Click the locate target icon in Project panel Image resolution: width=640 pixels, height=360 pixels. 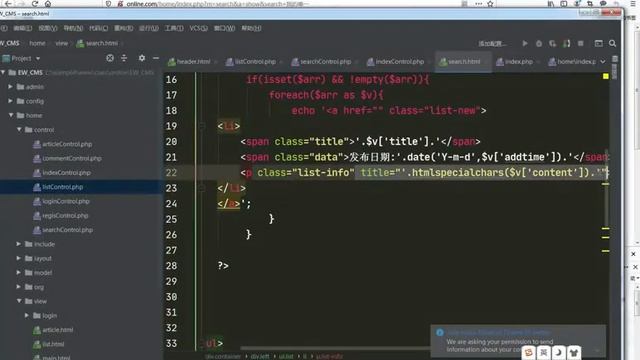point(110,58)
